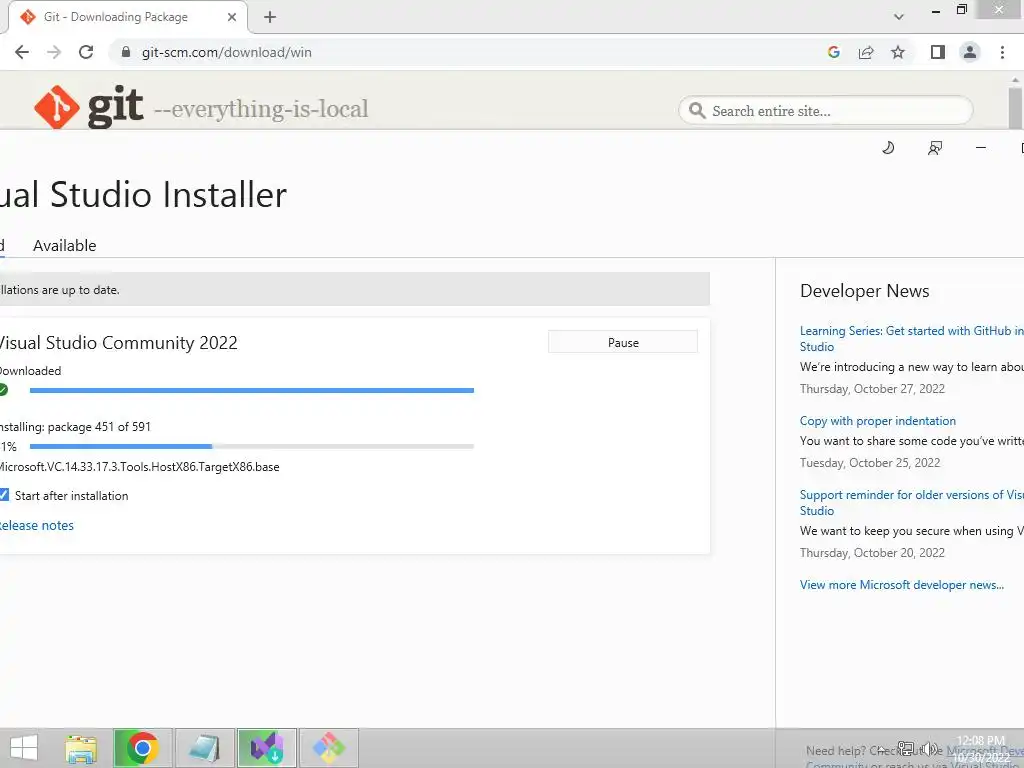Share this page via share icon
Screen dimensions: 1024x768
click(866, 52)
